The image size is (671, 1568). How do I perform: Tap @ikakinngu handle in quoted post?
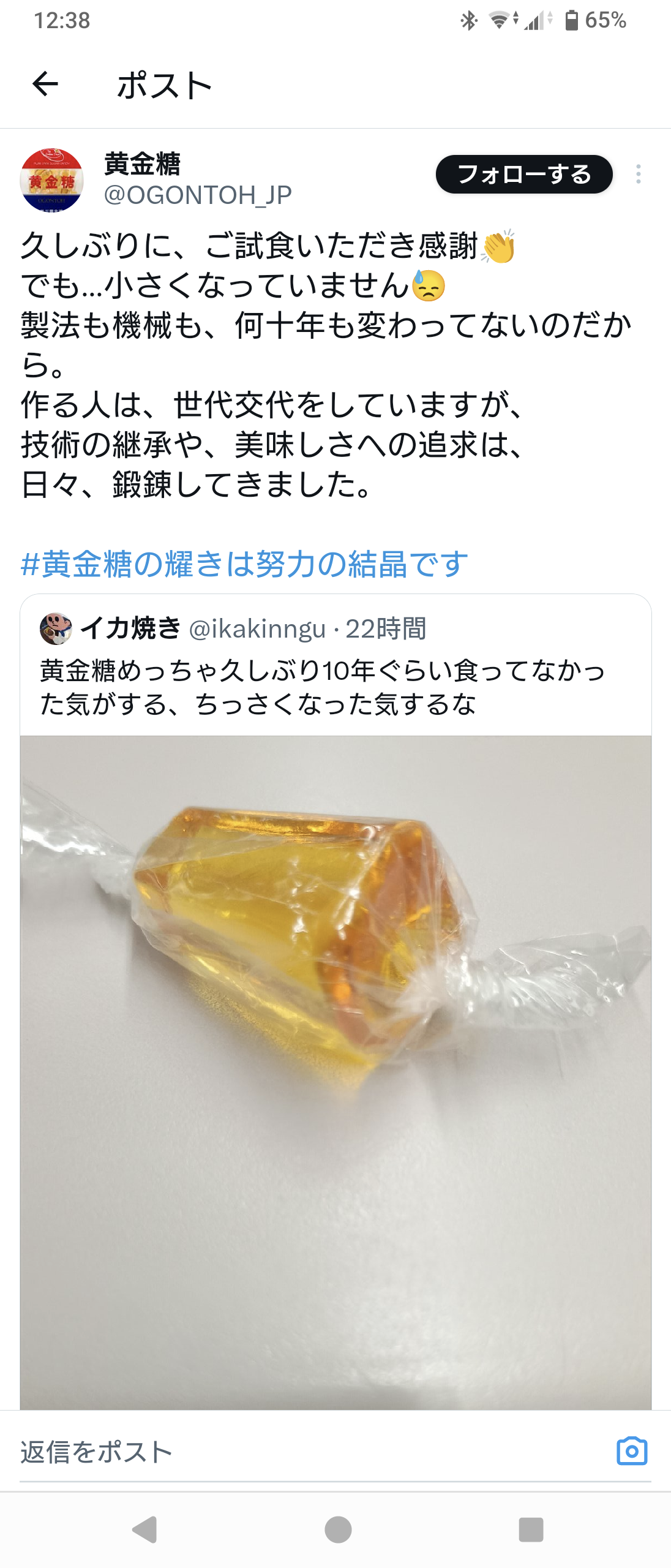(257, 629)
